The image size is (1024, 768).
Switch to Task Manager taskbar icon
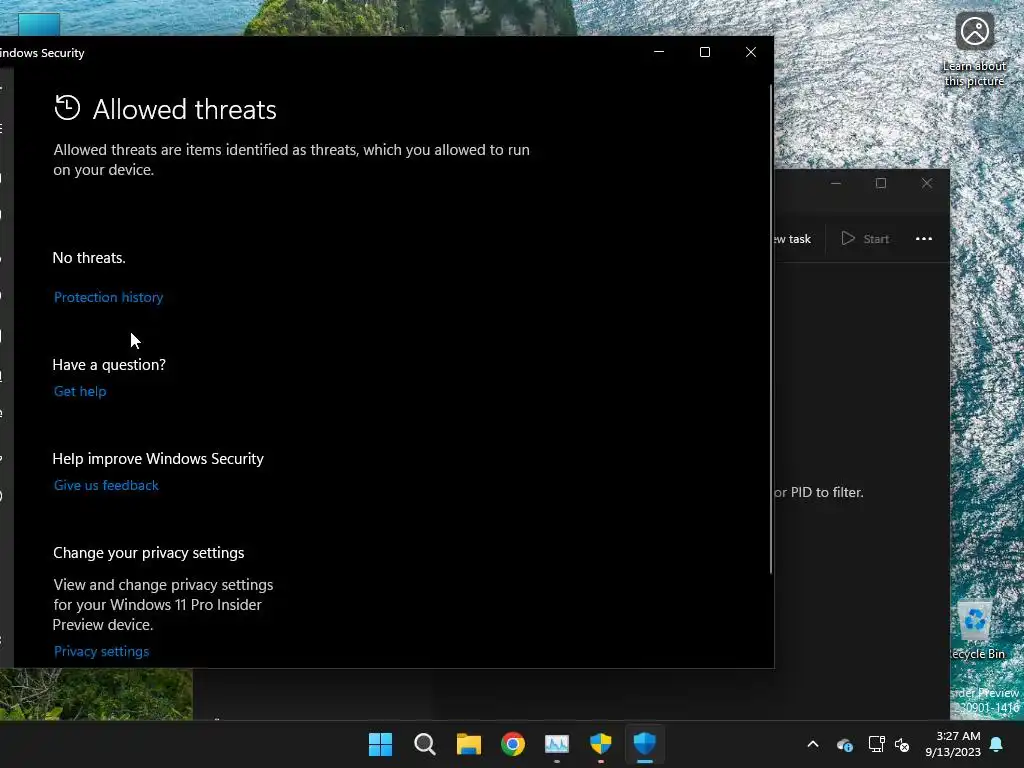pyautogui.click(x=556, y=744)
